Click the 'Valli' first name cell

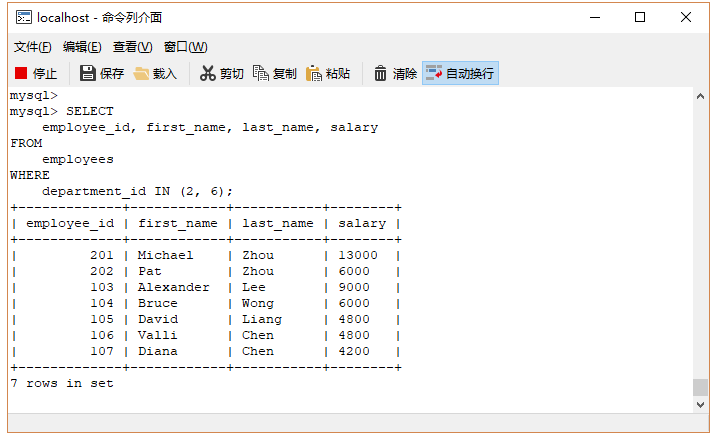(157, 335)
